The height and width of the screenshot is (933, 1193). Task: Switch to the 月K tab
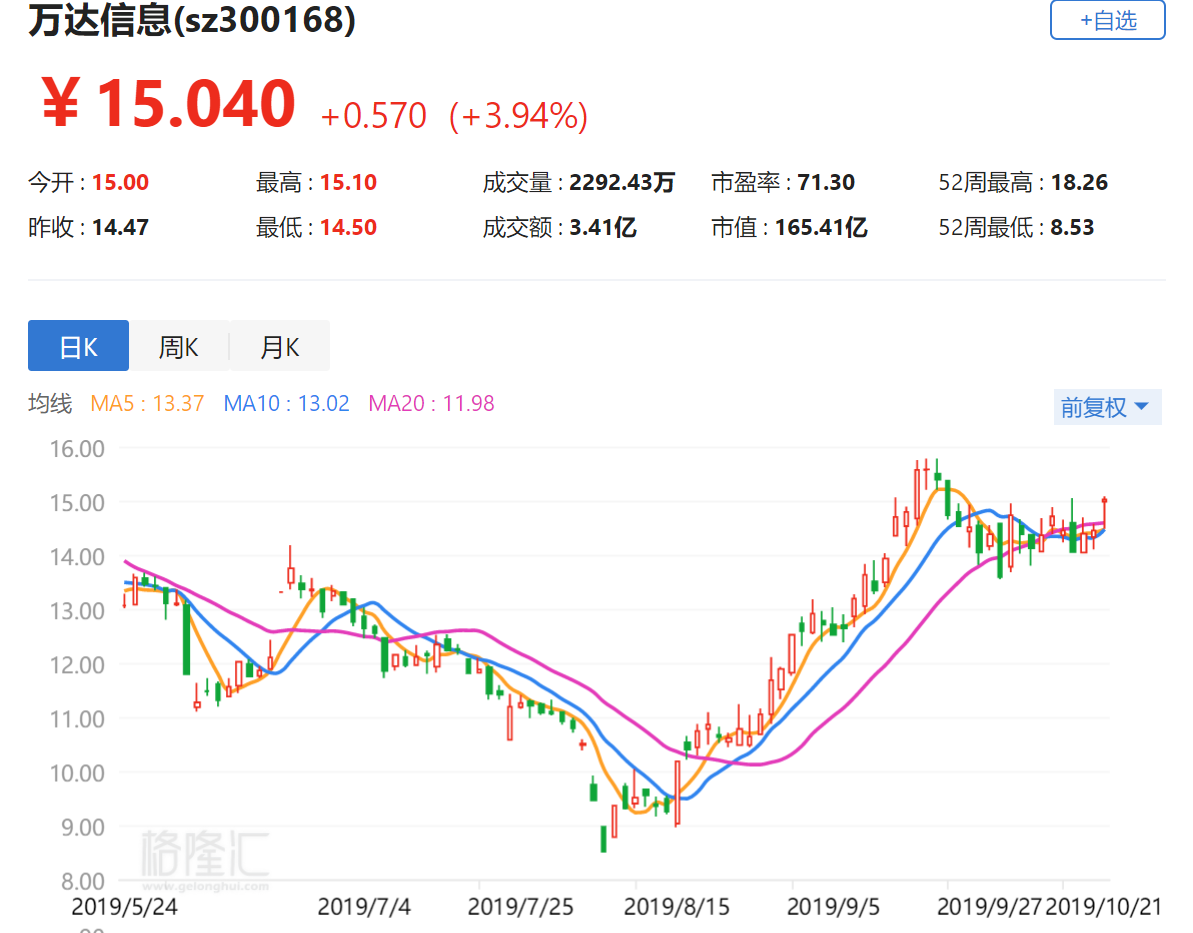click(x=280, y=345)
